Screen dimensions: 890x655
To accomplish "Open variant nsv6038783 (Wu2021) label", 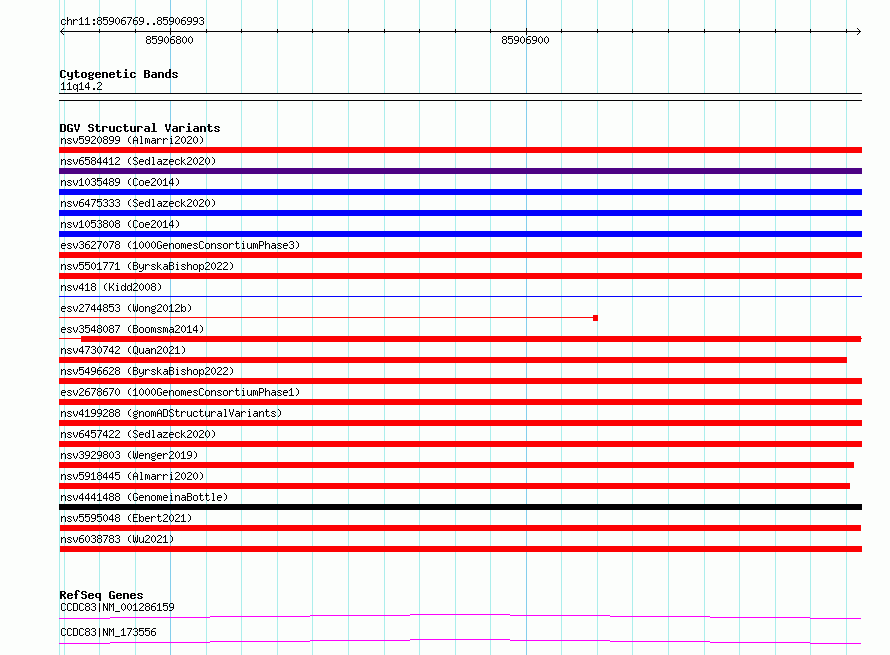I will (x=117, y=539).
